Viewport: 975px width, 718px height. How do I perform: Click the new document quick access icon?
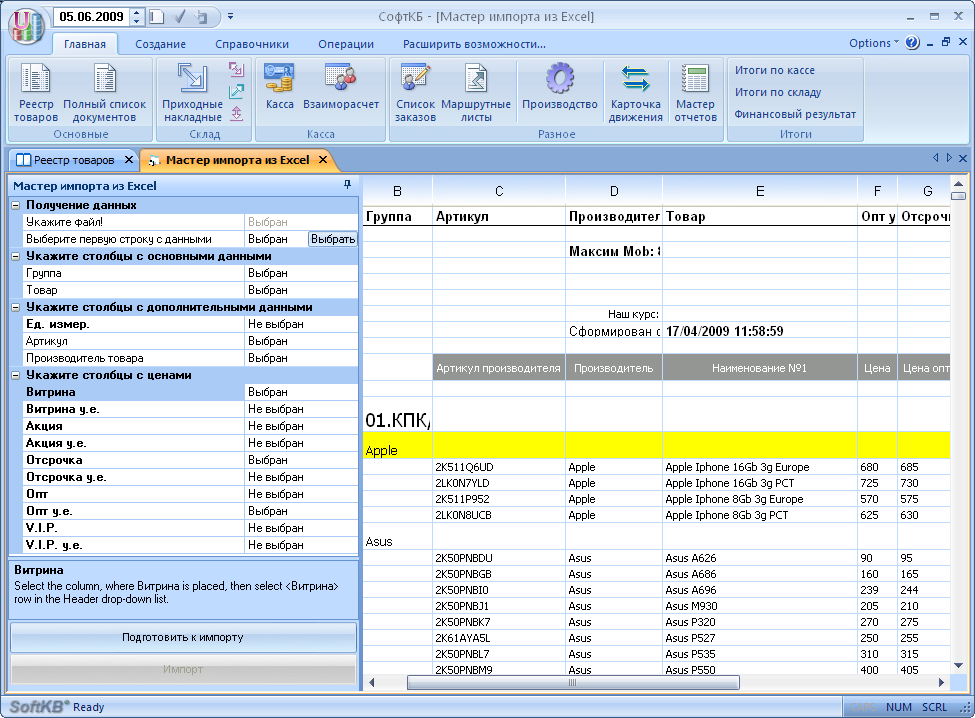(x=157, y=17)
